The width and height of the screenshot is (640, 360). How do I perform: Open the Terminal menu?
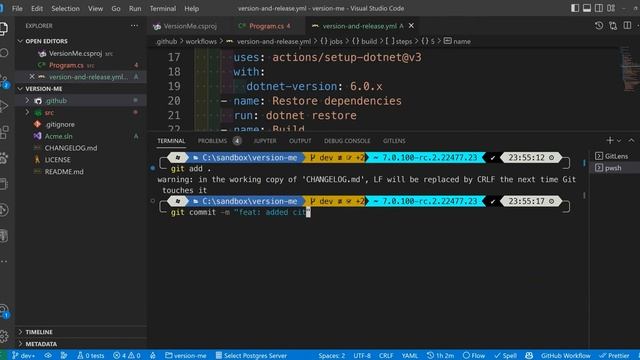point(162,8)
